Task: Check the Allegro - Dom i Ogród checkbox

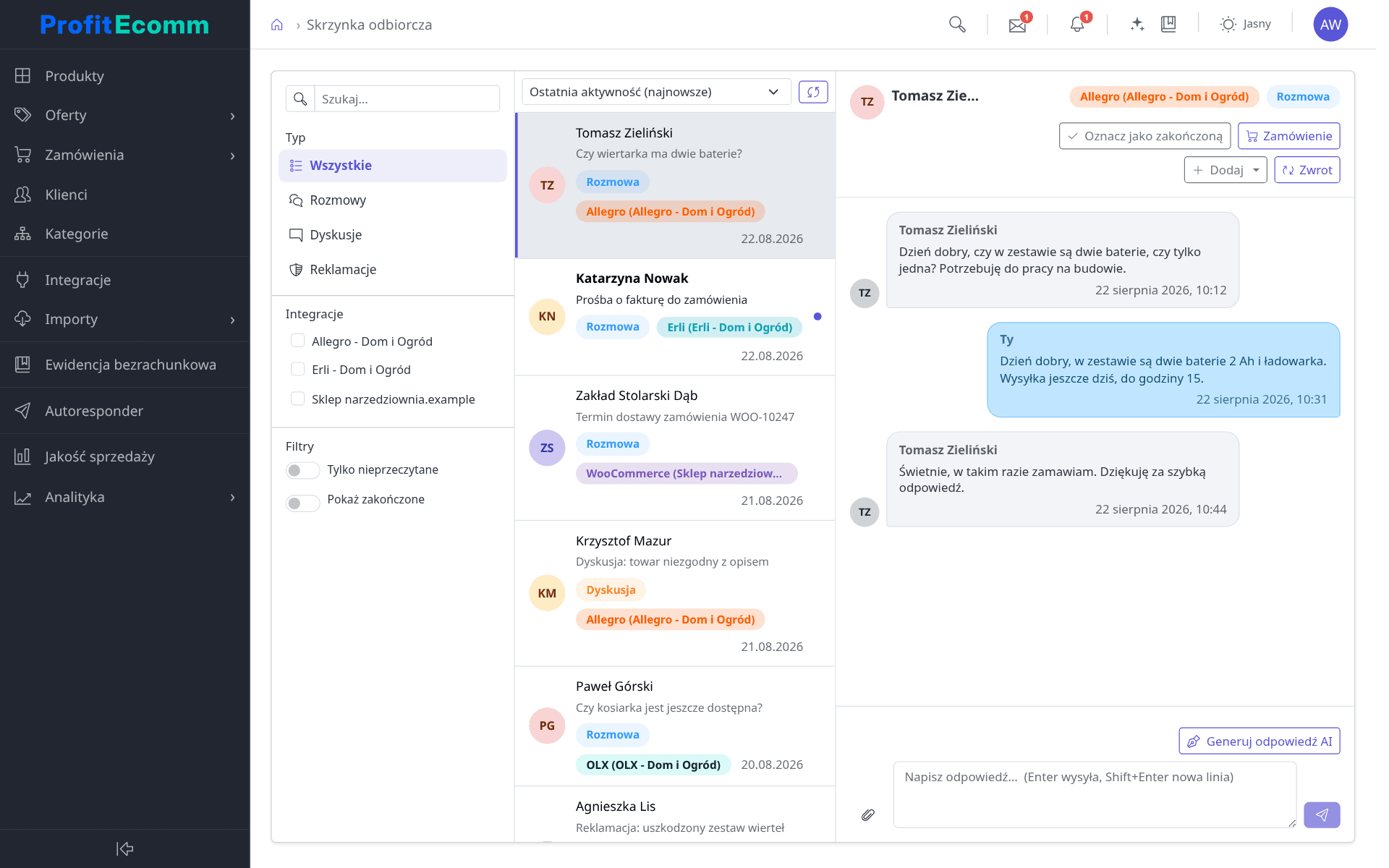Action: tap(297, 341)
